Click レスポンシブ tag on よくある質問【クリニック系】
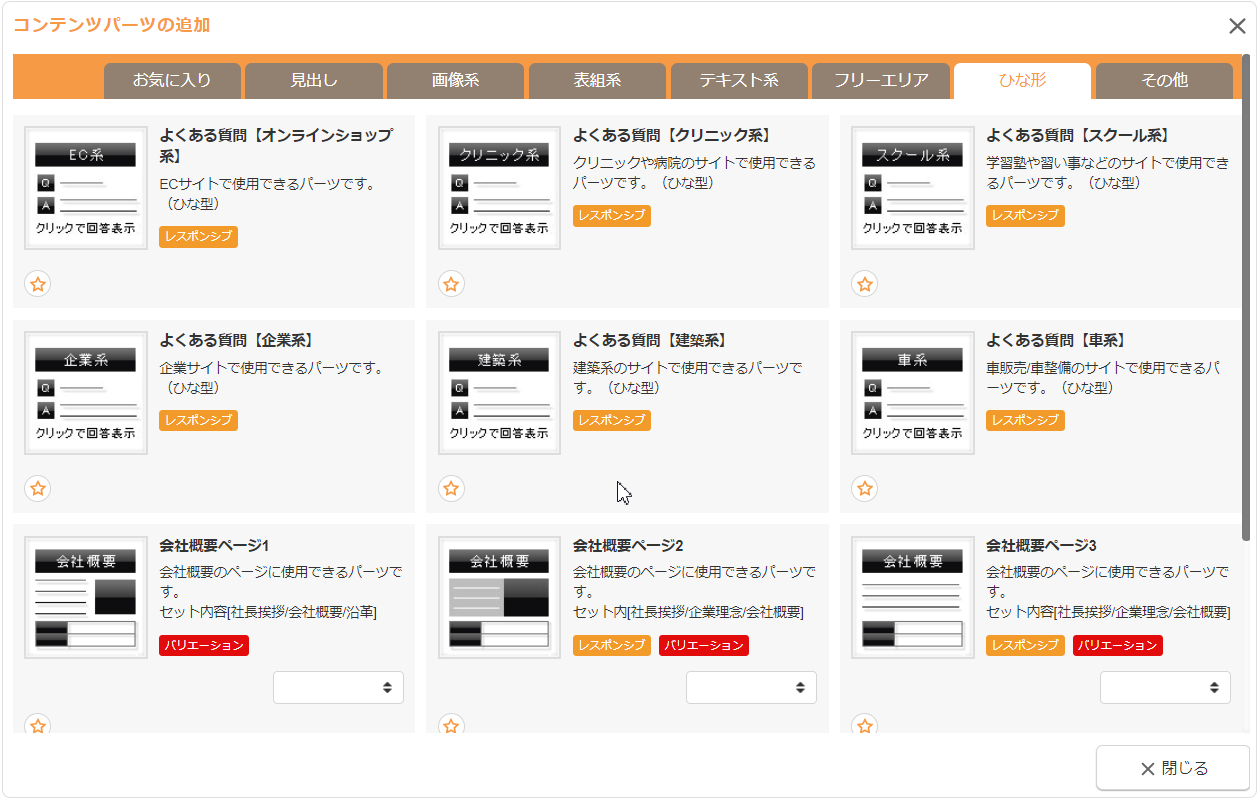 [x=612, y=216]
